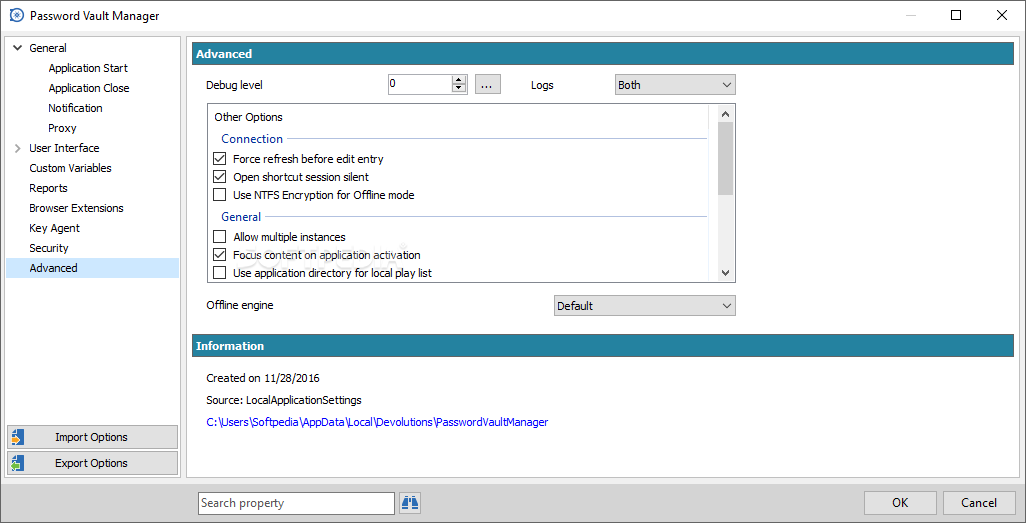1026x523 pixels.
Task: Click the ellipsis button beside Debug level
Action: click(x=487, y=84)
